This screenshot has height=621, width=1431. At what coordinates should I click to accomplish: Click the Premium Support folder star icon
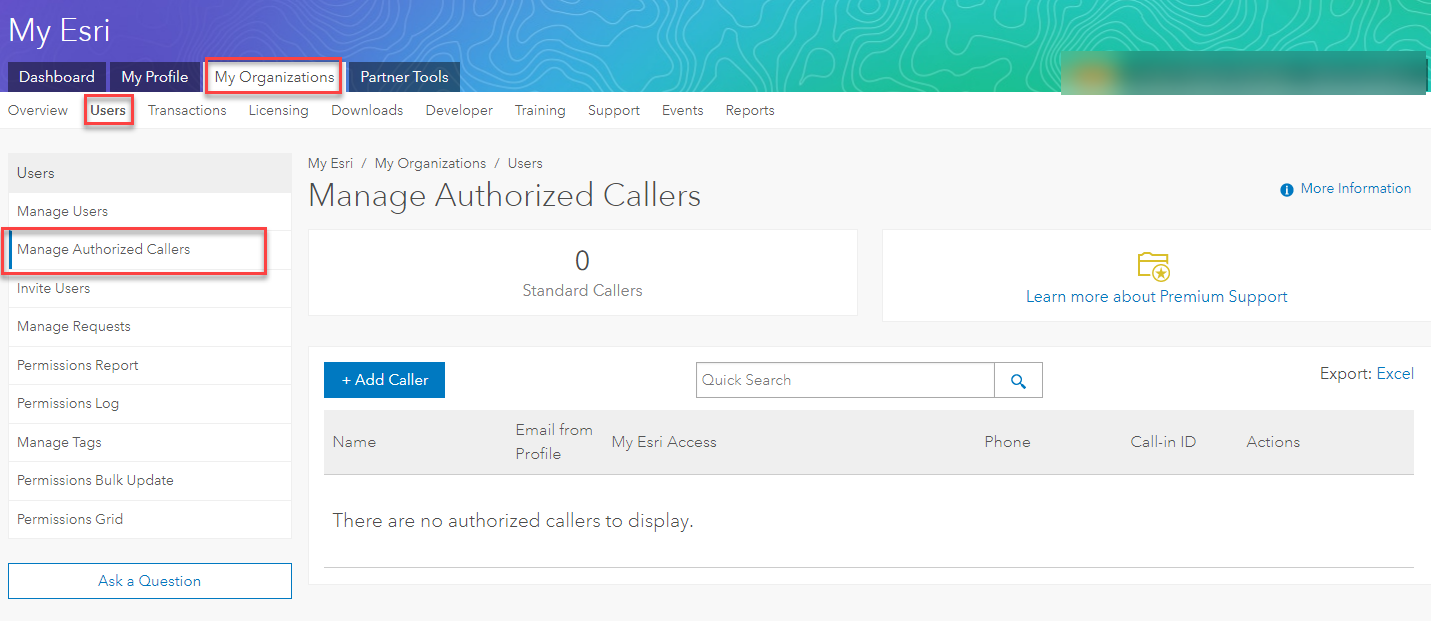1154,266
